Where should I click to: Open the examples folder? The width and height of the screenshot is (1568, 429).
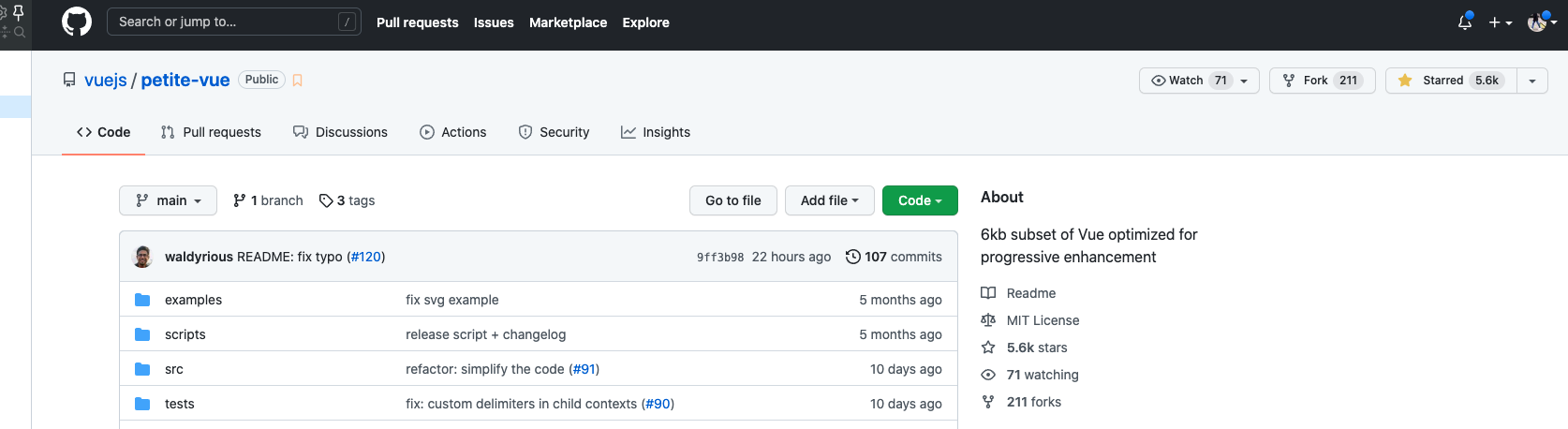193,300
